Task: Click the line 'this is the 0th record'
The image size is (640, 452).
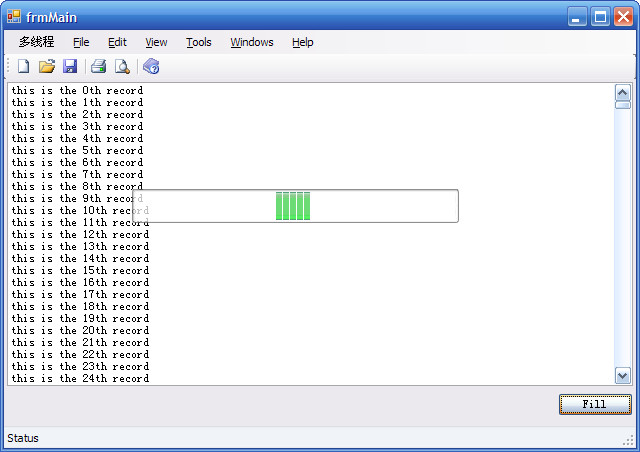Action: click(x=77, y=90)
